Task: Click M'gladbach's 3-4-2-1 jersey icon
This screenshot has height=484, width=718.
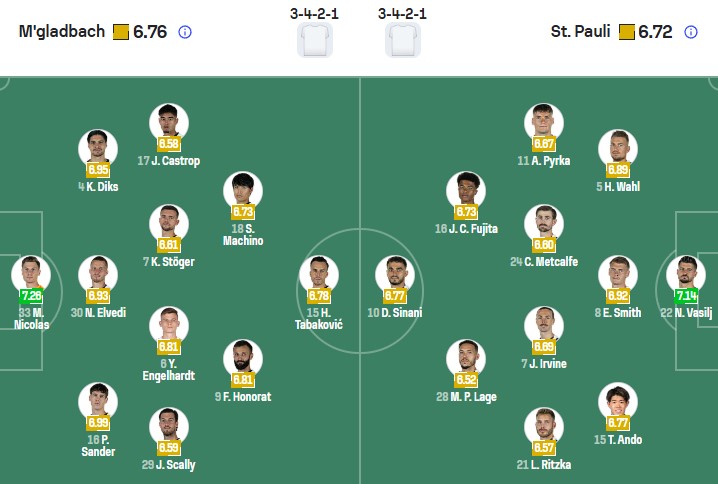Action: point(315,41)
